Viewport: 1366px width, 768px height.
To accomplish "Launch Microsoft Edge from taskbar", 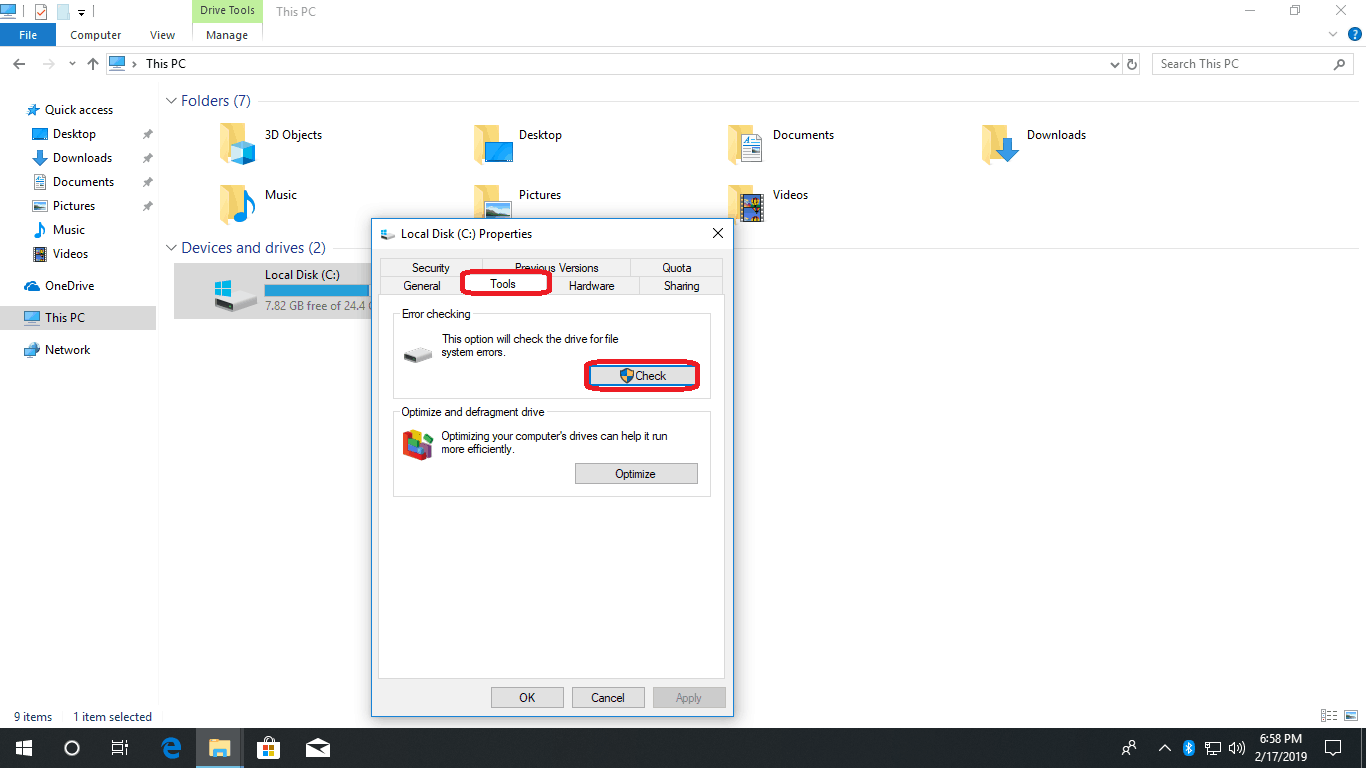I will tap(171, 748).
